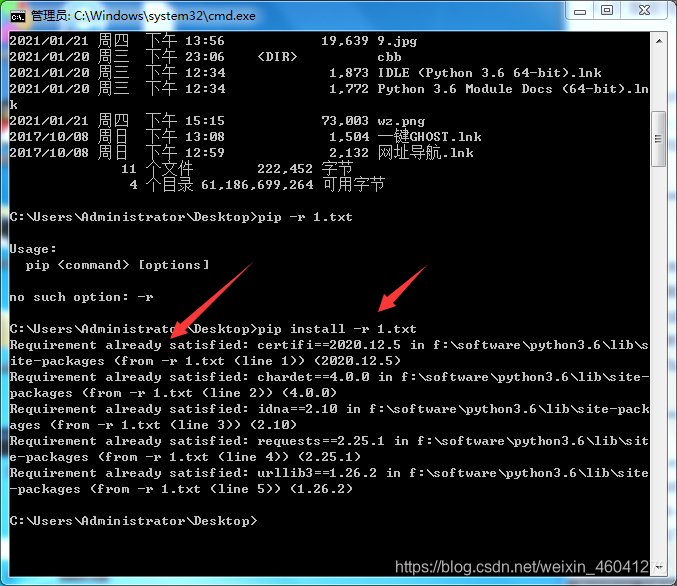Click the 73,003 file size value

[345, 121]
